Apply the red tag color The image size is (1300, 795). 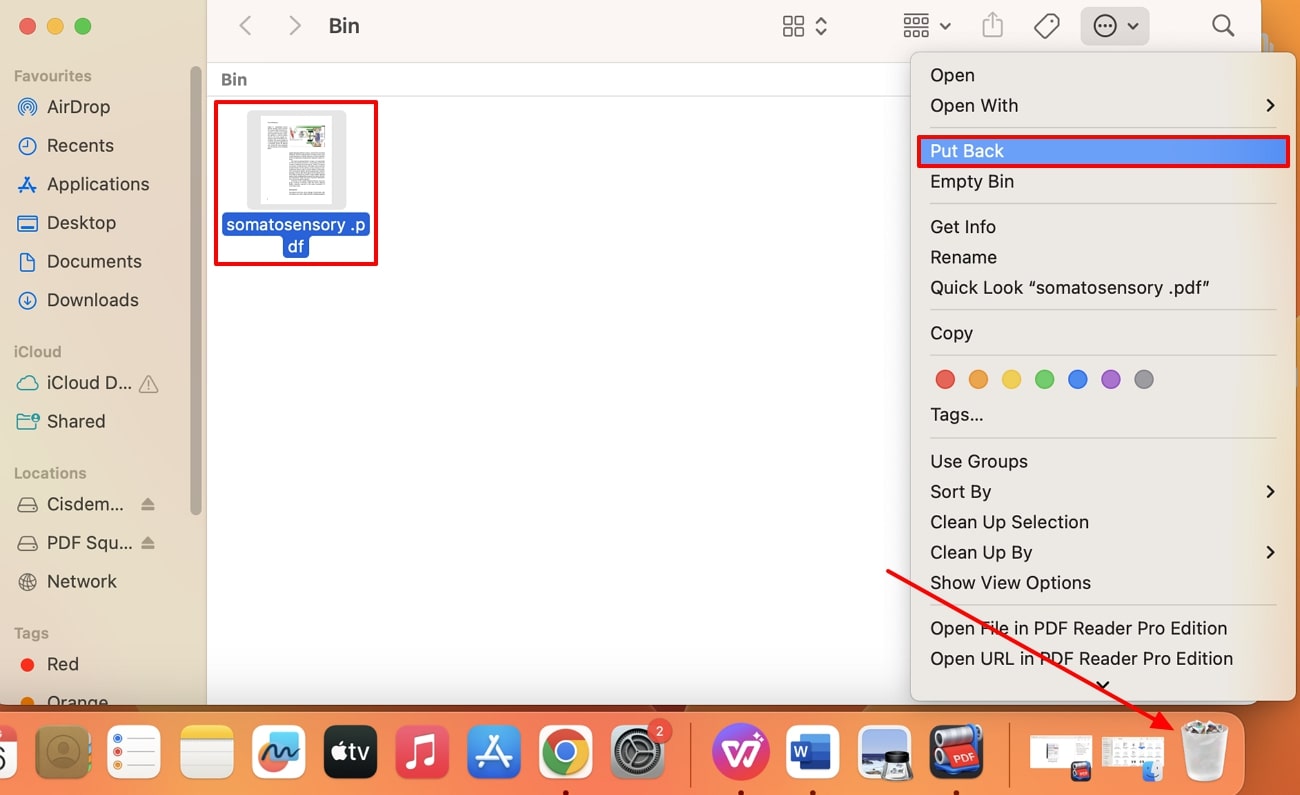pos(945,379)
